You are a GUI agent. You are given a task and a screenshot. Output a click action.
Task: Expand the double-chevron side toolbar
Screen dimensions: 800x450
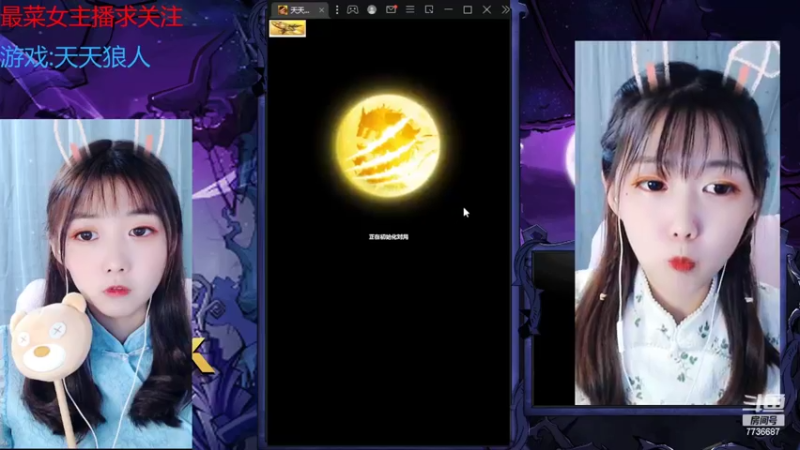coord(505,9)
